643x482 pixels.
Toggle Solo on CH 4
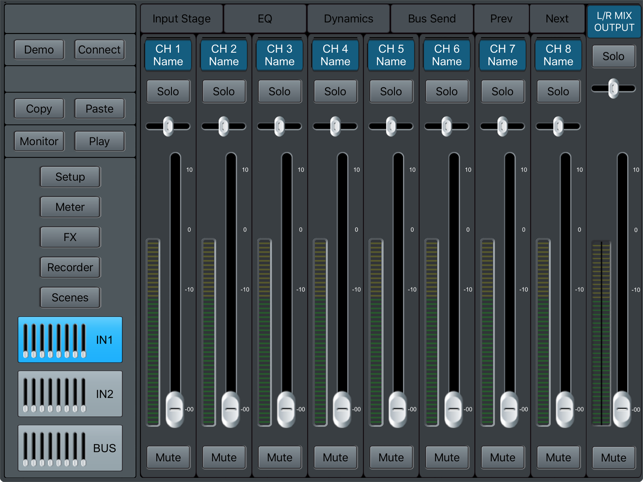[335, 91]
